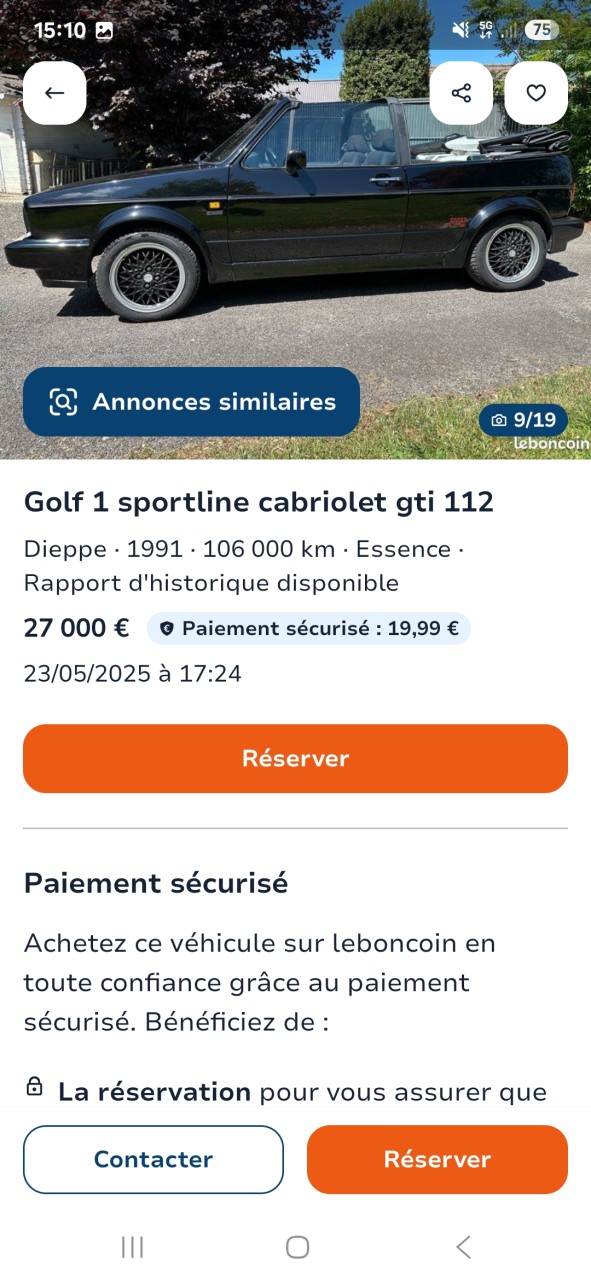Tap the Contacter button
Screen dimensions: 591x1280
click(153, 1160)
